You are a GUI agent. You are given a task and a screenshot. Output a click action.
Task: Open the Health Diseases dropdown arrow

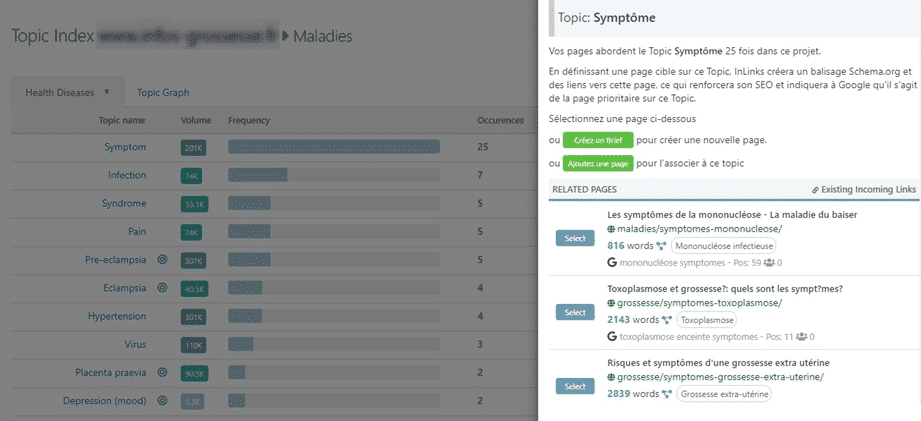pyautogui.click(x=106, y=92)
